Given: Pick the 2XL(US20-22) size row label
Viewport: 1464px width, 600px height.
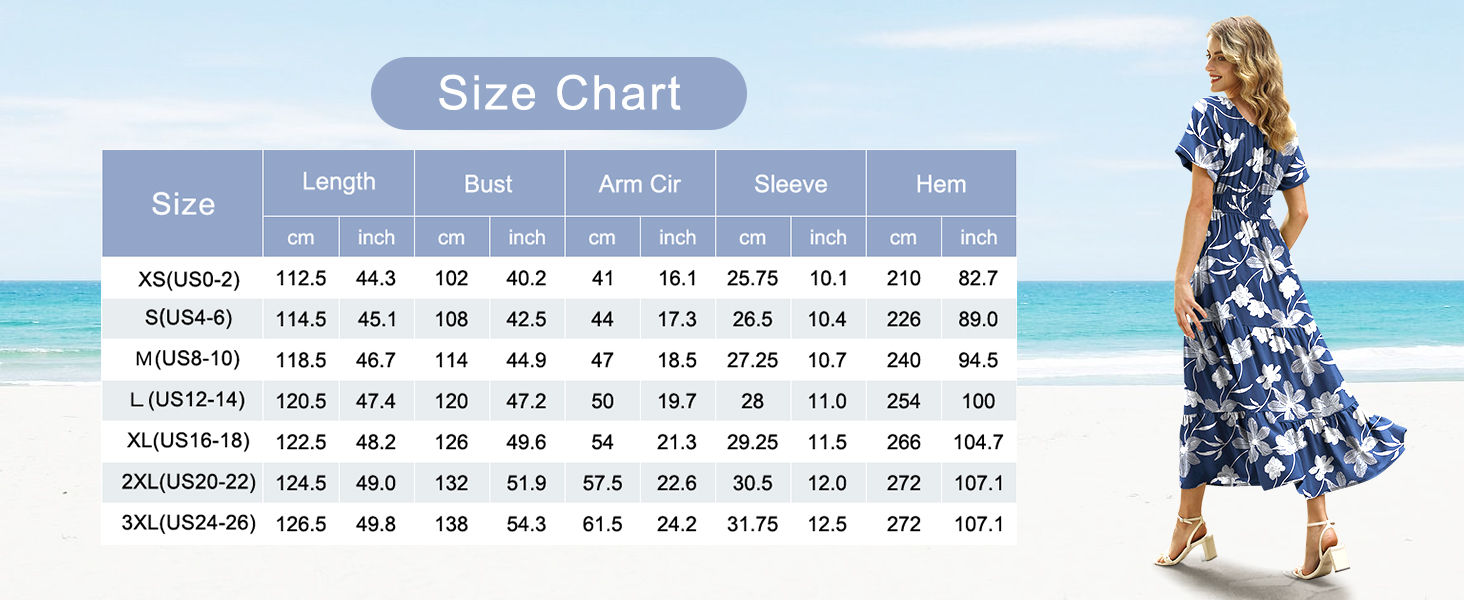Looking at the screenshot, I should point(189,482).
